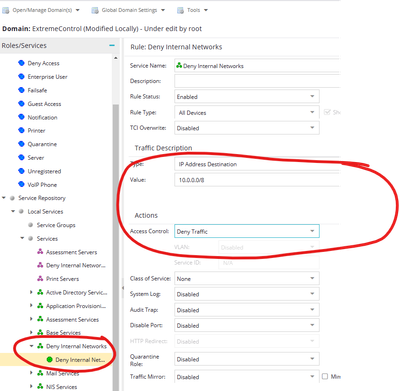The width and height of the screenshot is (400, 391).
Task: Select the Printer role icon
Action: click(21, 130)
